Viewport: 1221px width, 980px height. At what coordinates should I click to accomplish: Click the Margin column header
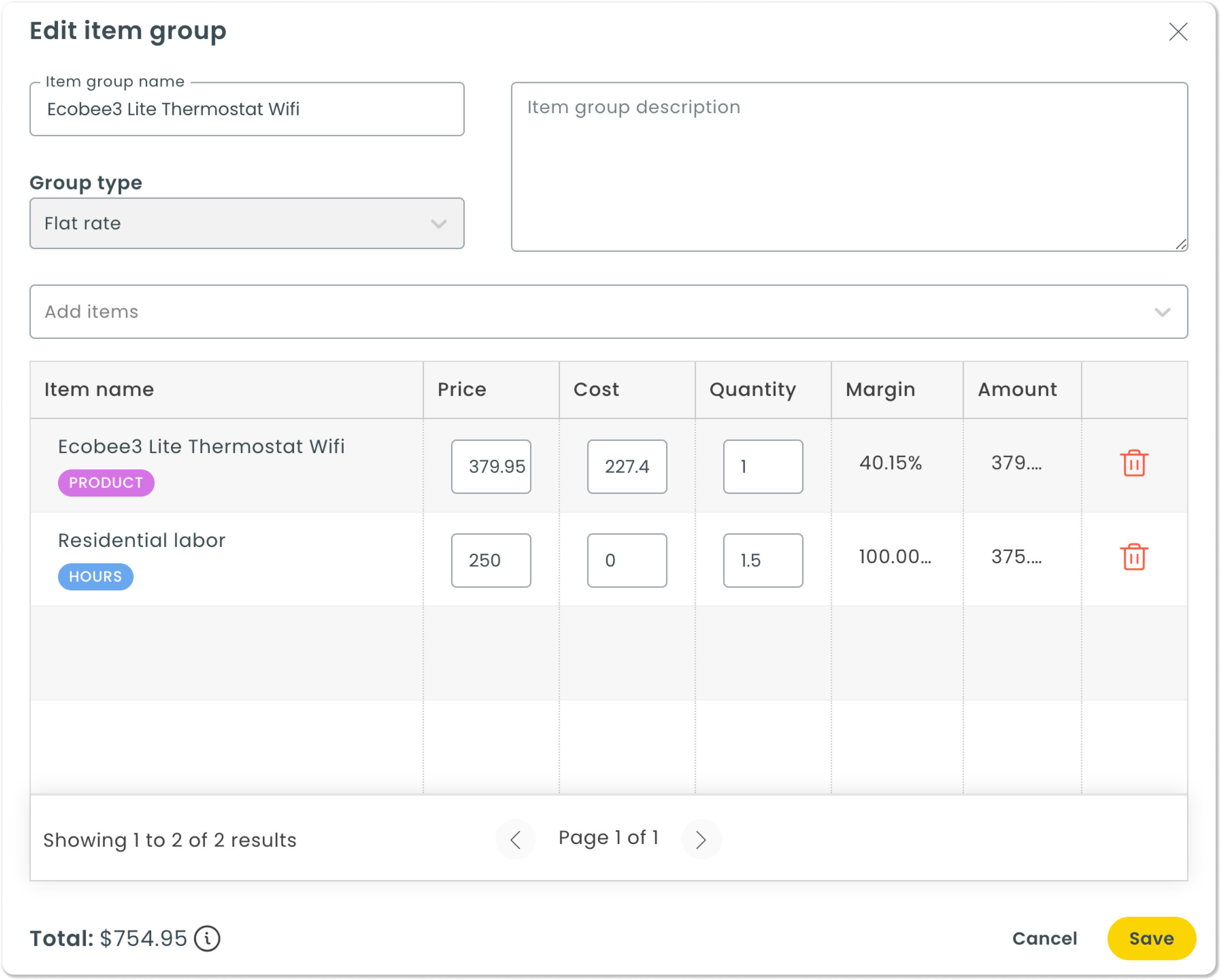(x=897, y=390)
